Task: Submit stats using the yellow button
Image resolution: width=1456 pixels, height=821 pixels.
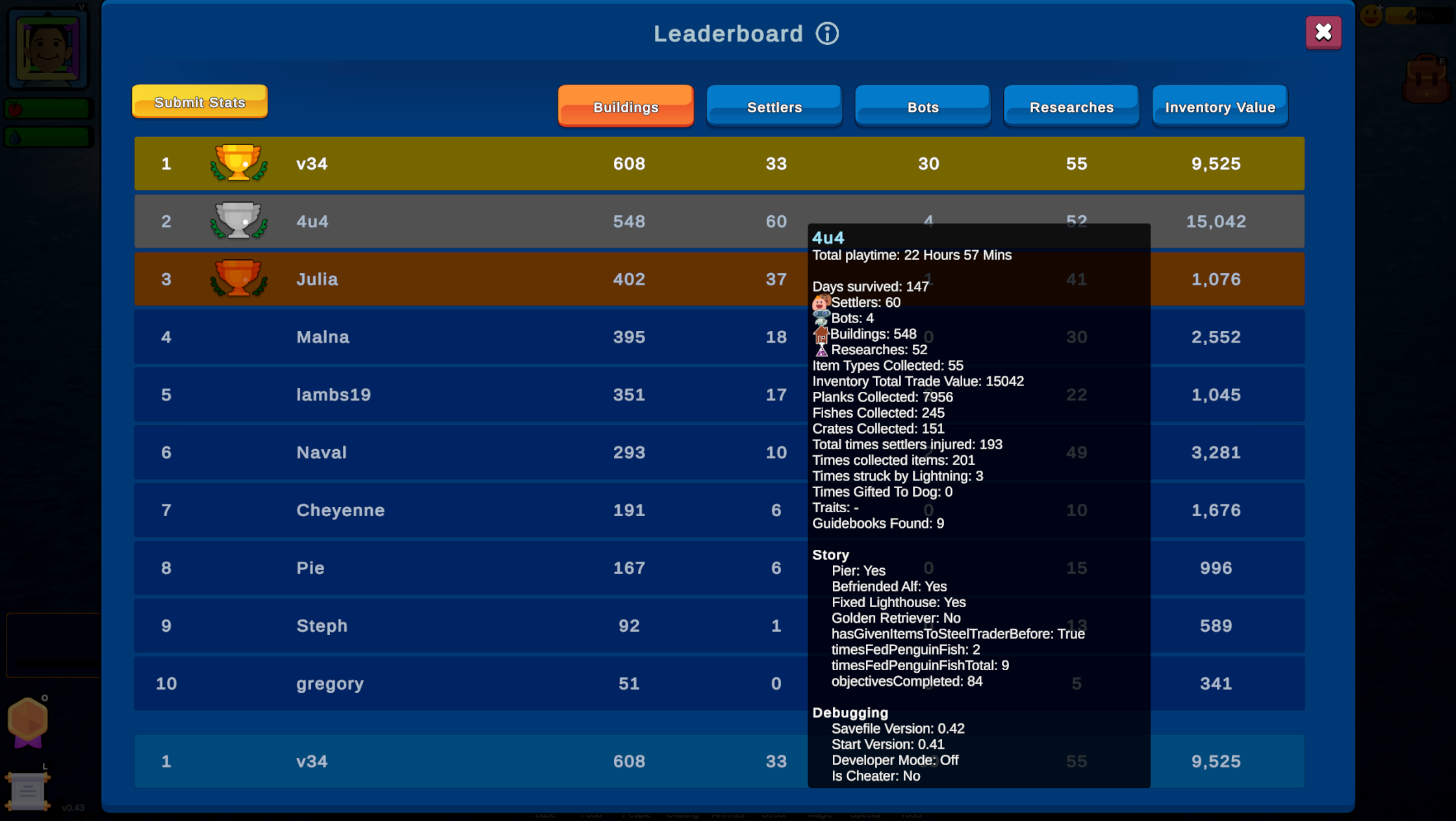Action: (200, 102)
